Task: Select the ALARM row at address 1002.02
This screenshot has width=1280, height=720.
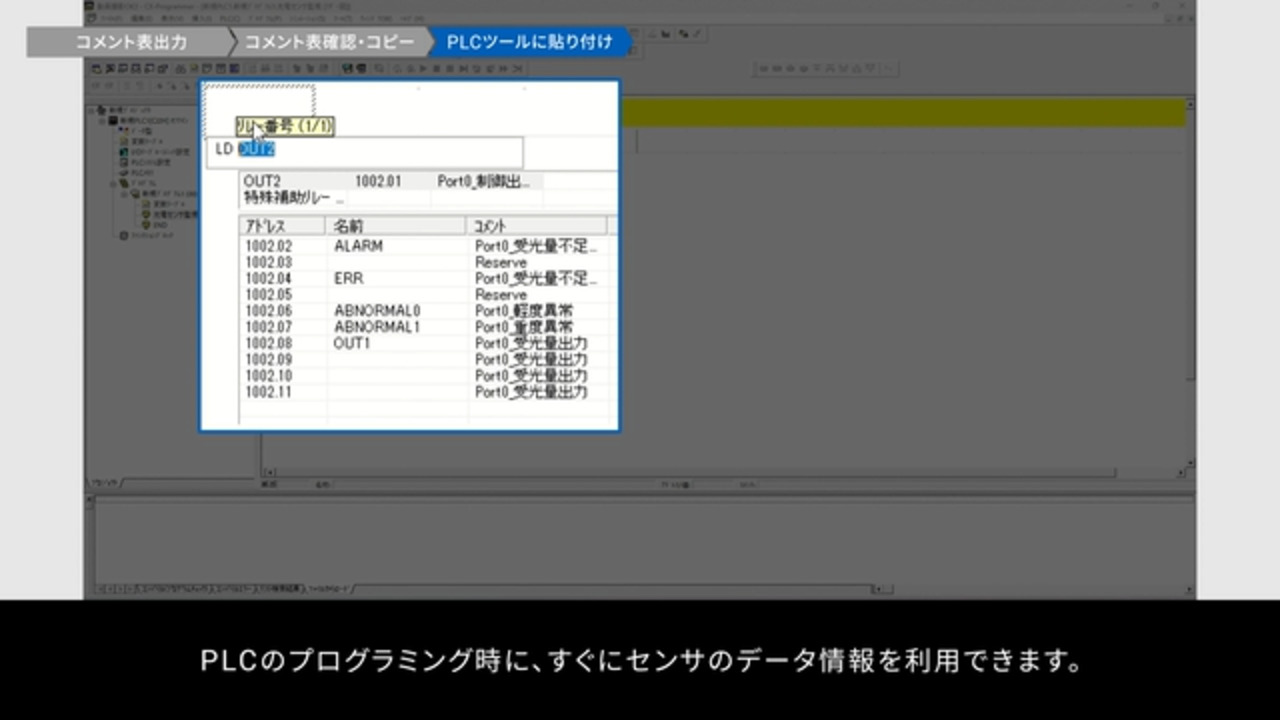Action: (x=358, y=246)
